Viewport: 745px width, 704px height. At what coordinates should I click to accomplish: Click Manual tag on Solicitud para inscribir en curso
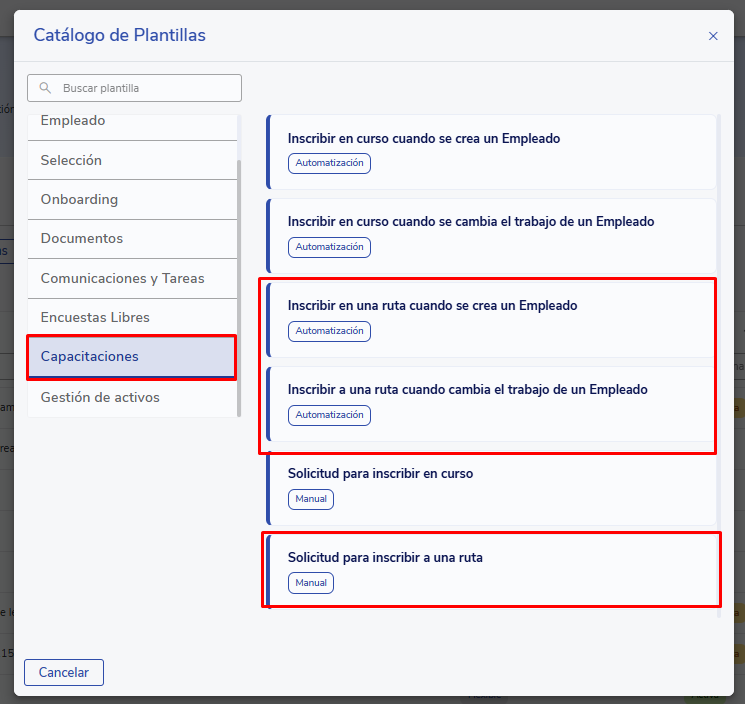311,498
